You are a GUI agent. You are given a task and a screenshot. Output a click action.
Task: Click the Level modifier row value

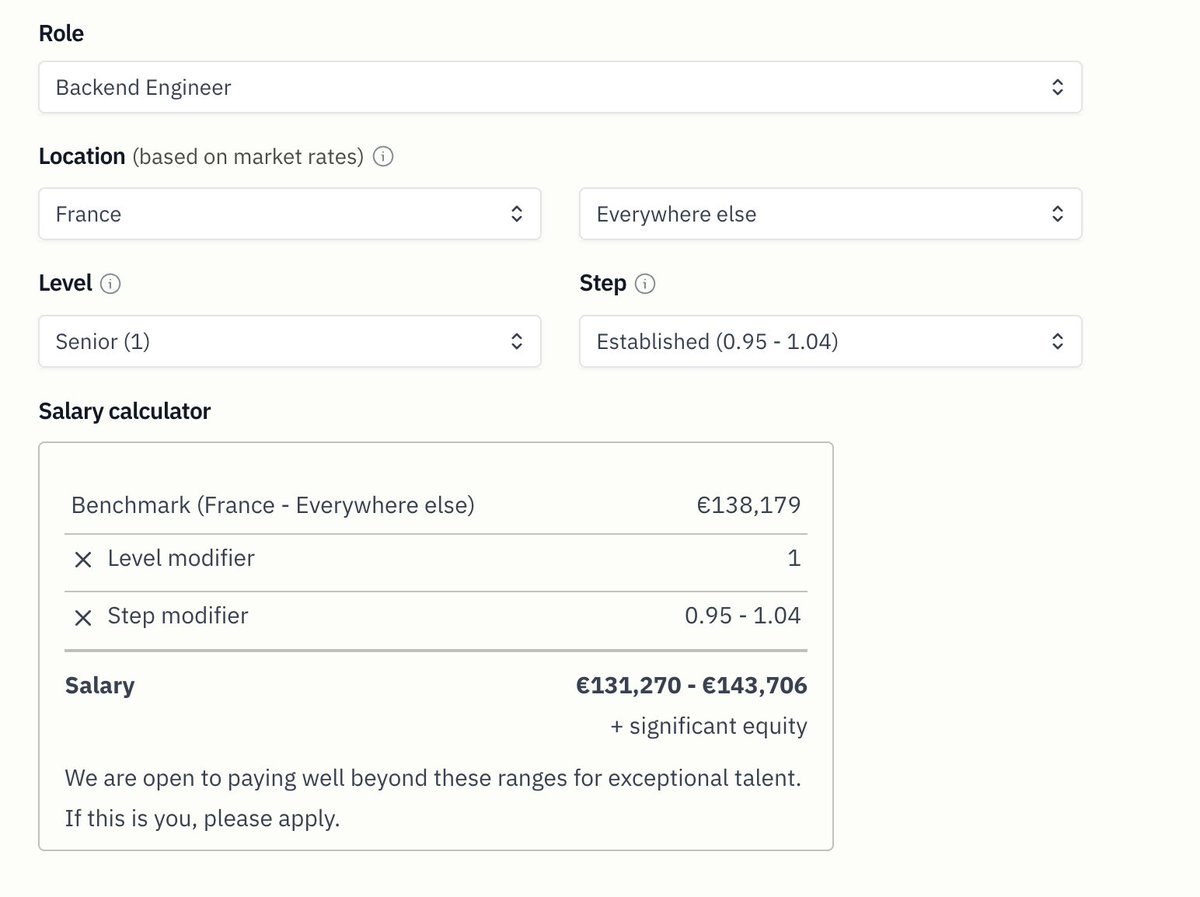794,558
